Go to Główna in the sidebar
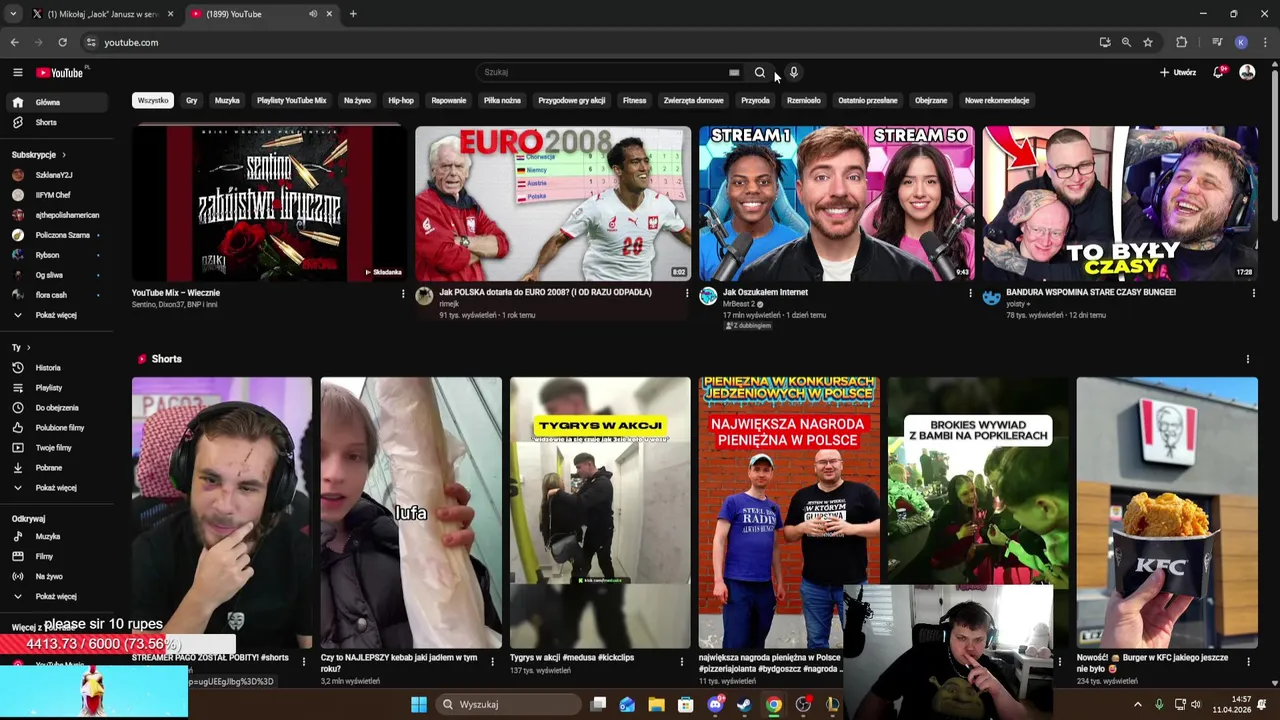 pos(58,102)
